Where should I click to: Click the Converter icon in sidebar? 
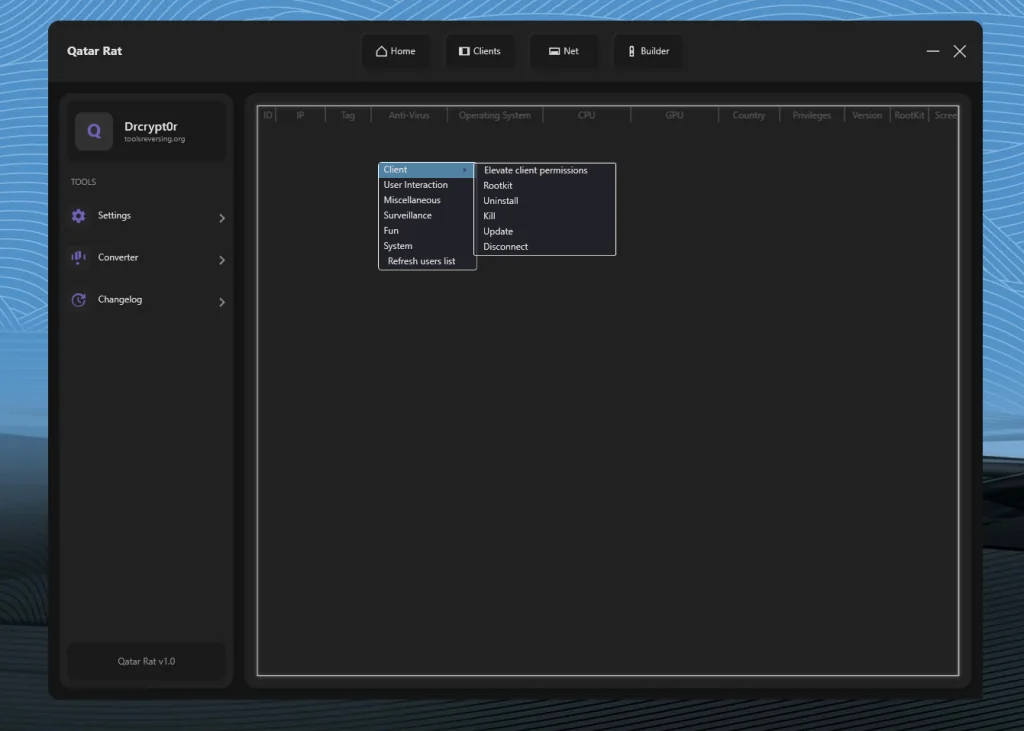pyautogui.click(x=79, y=258)
